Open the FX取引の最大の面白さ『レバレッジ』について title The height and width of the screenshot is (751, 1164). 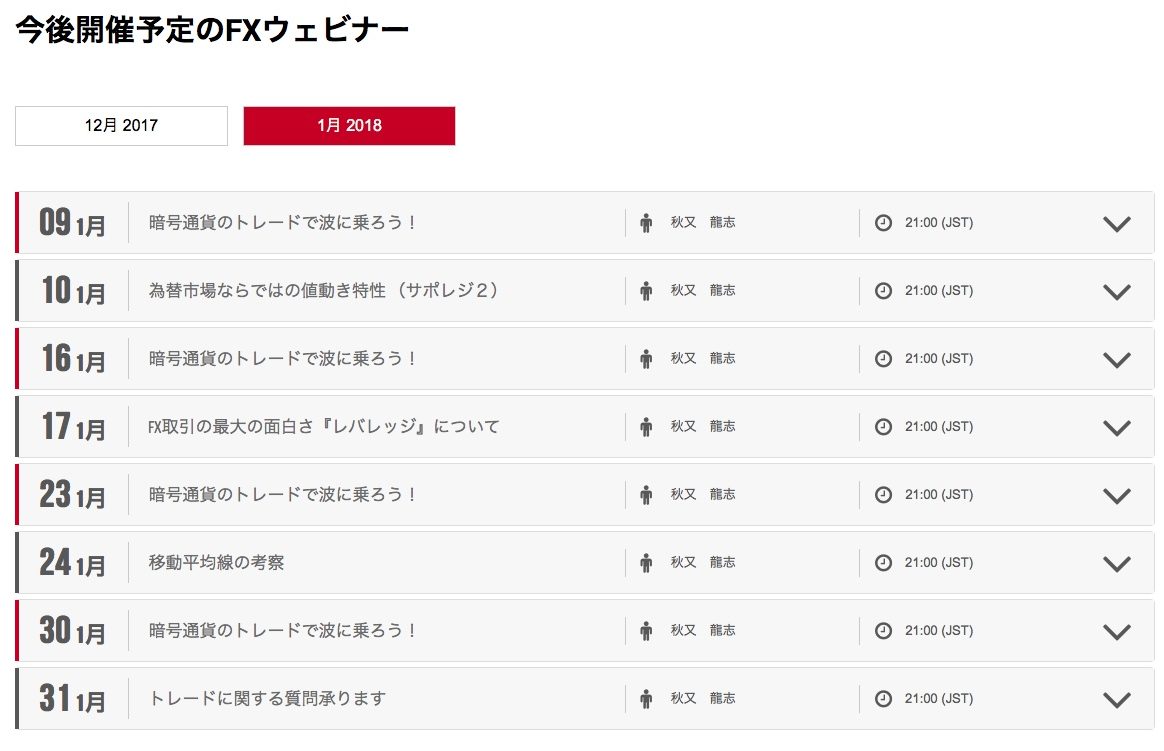[323, 427]
